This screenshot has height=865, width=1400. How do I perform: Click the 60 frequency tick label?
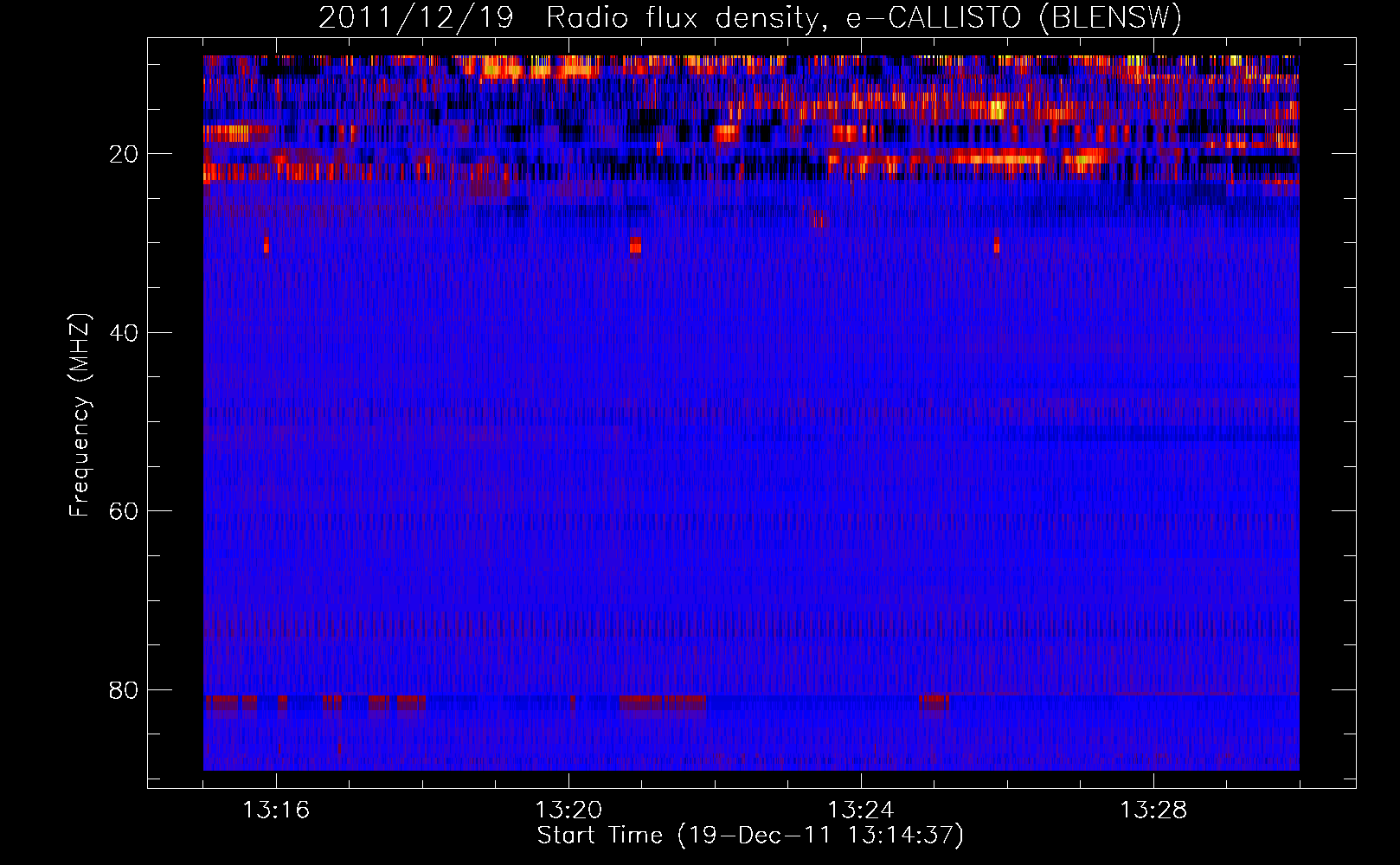point(125,511)
